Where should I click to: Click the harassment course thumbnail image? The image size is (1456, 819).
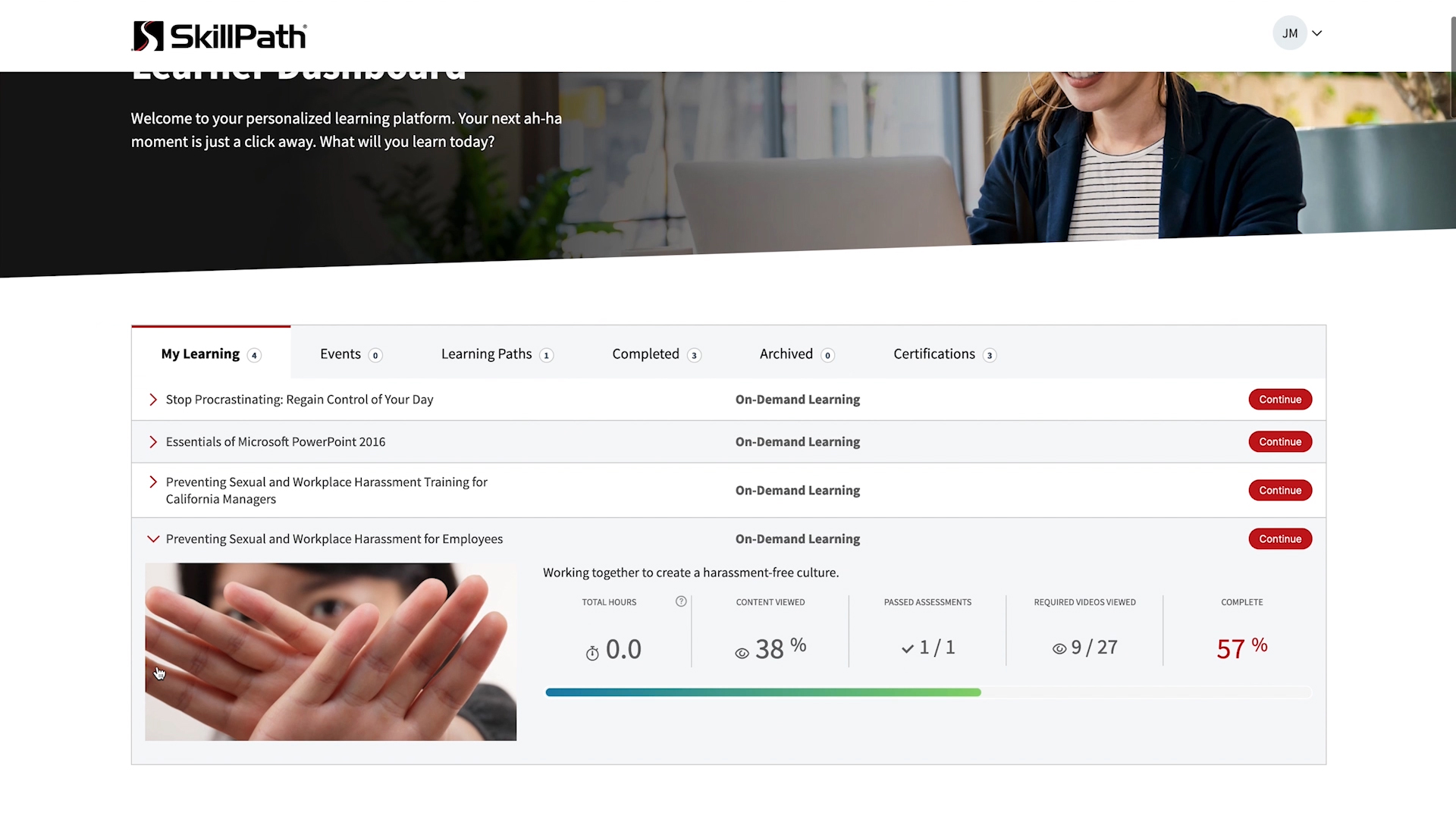[331, 651]
